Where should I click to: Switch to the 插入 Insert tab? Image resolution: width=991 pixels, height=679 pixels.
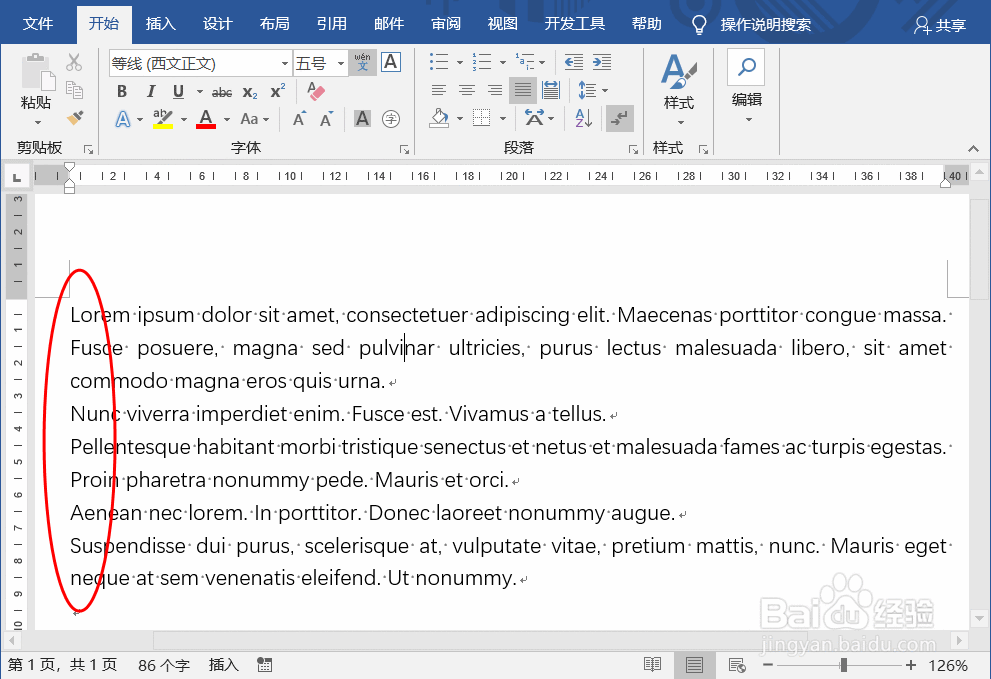click(x=161, y=24)
